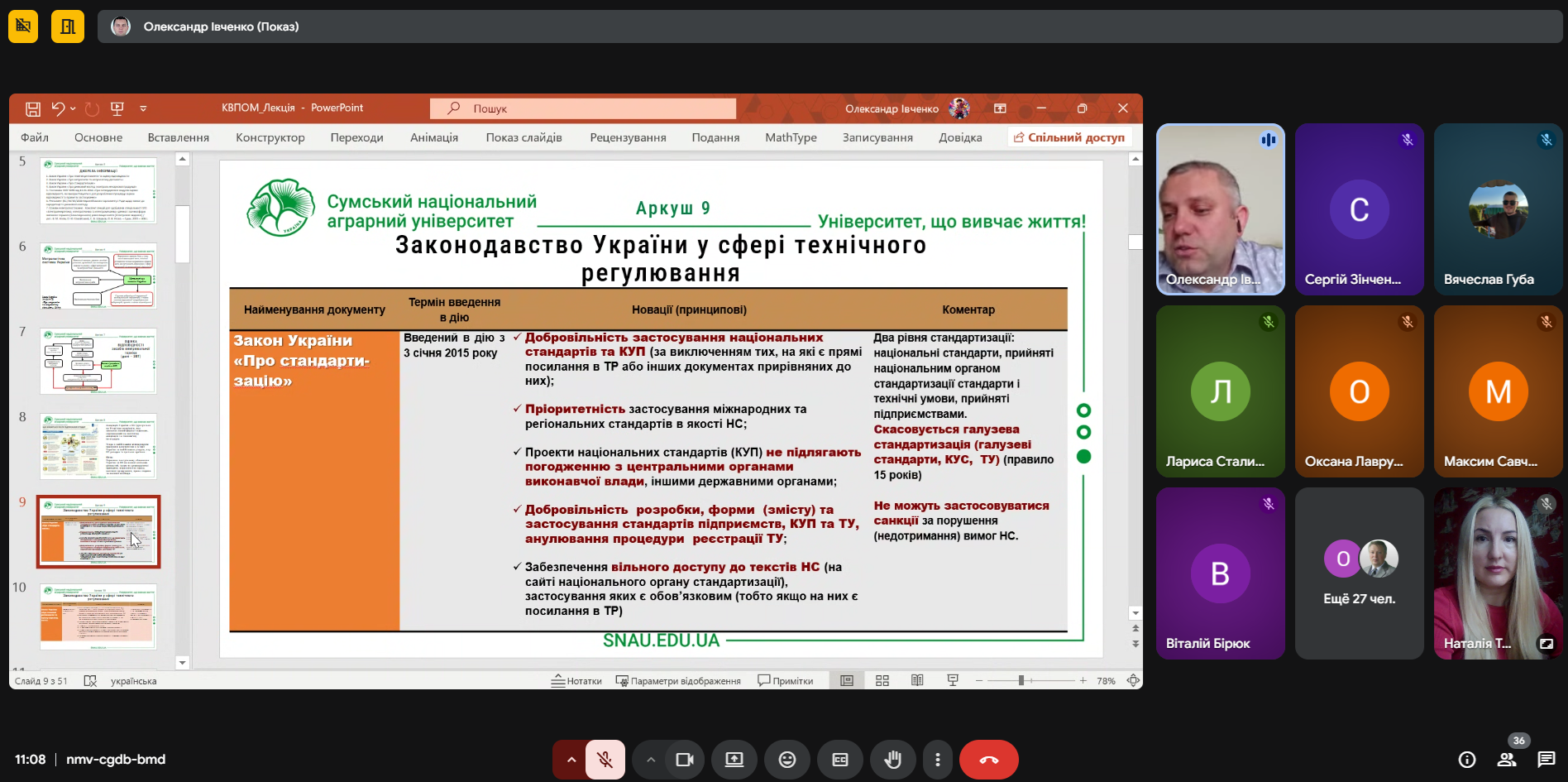Click the red leave call button
The height and width of the screenshot is (782, 1568).
click(988, 760)
